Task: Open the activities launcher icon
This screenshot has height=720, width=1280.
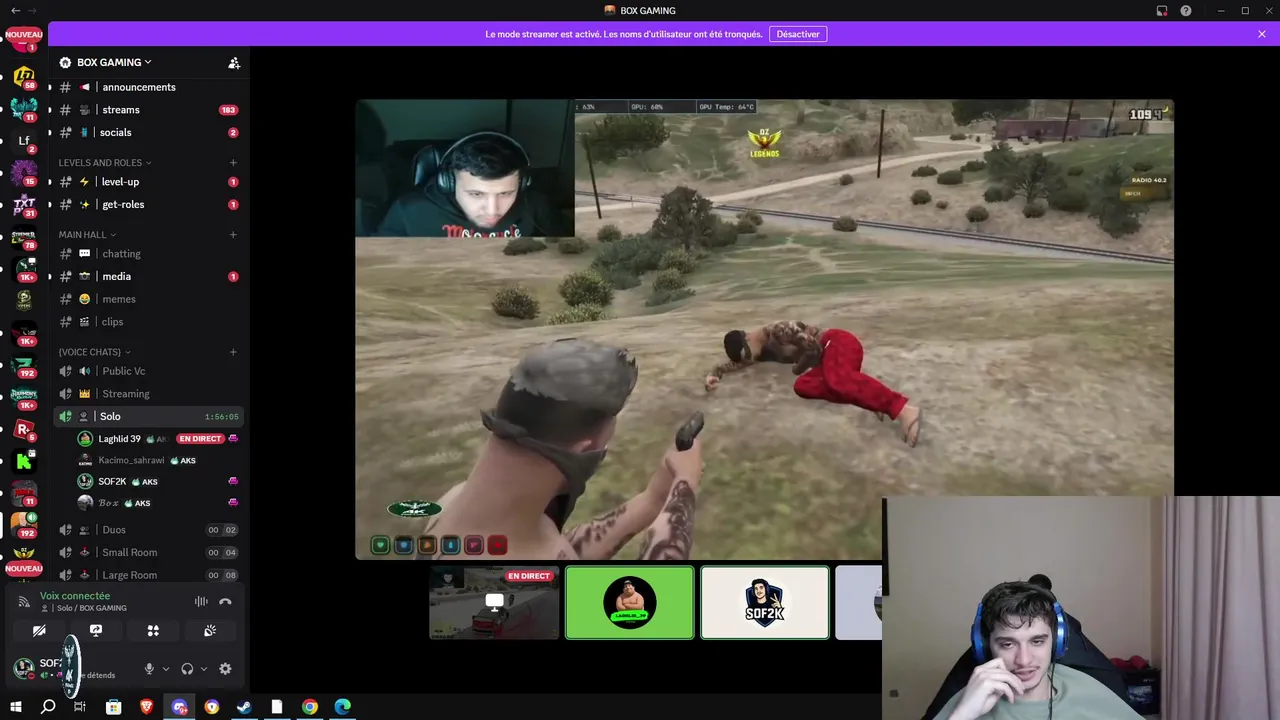Action: pos(153,631)
